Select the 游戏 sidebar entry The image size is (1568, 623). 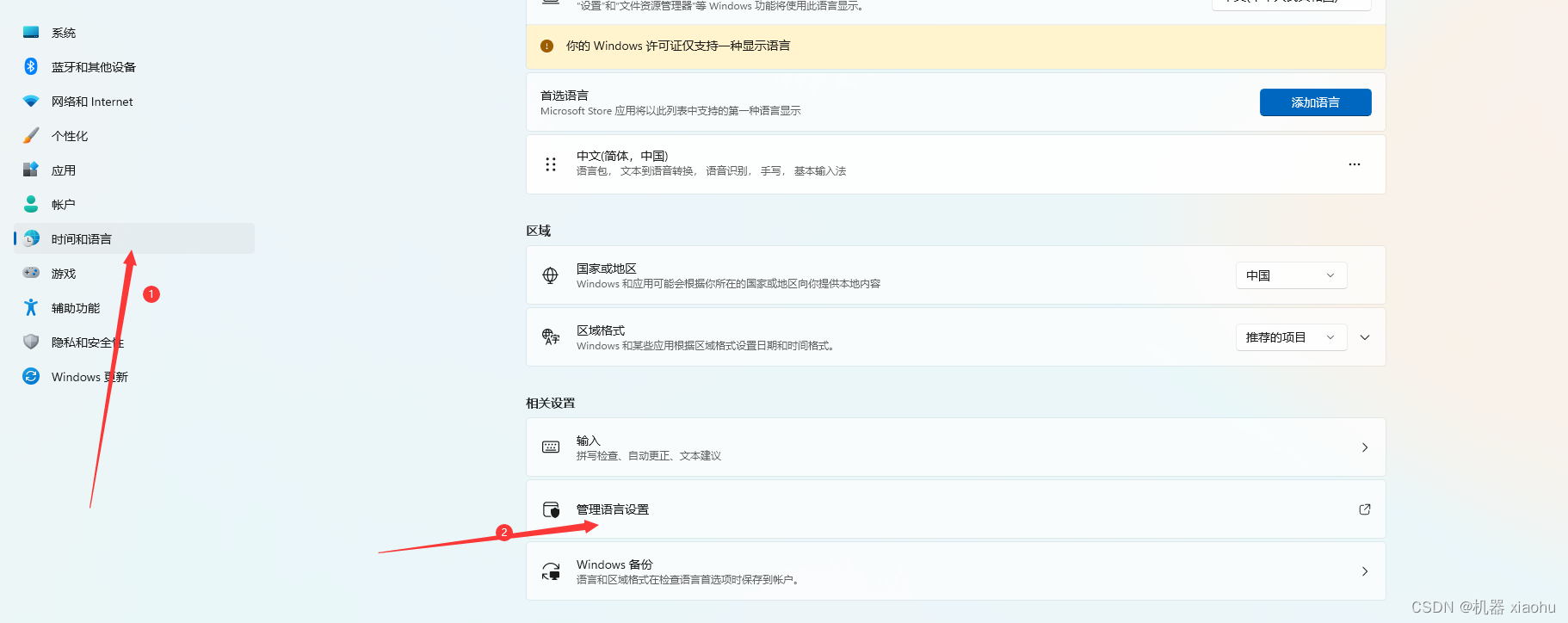point(134,273)
